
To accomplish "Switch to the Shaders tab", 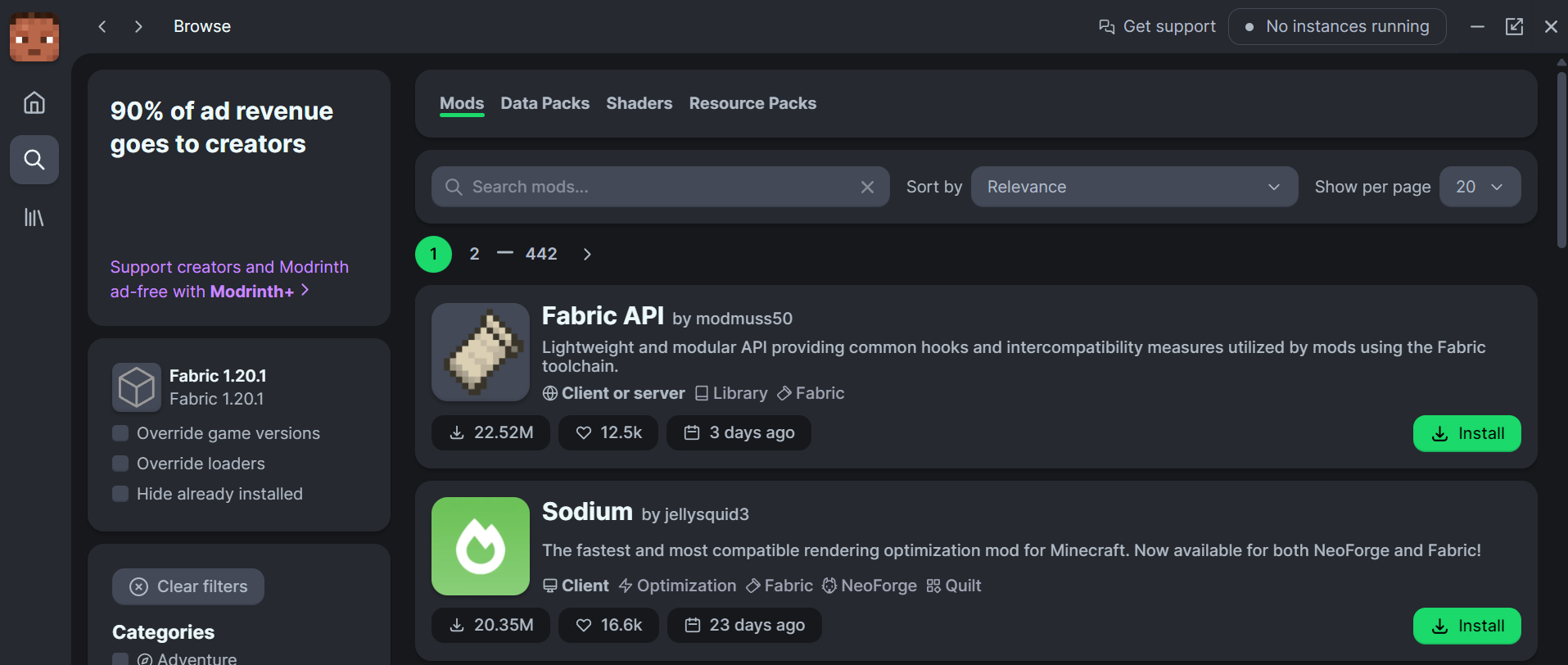I will (639, 103).
